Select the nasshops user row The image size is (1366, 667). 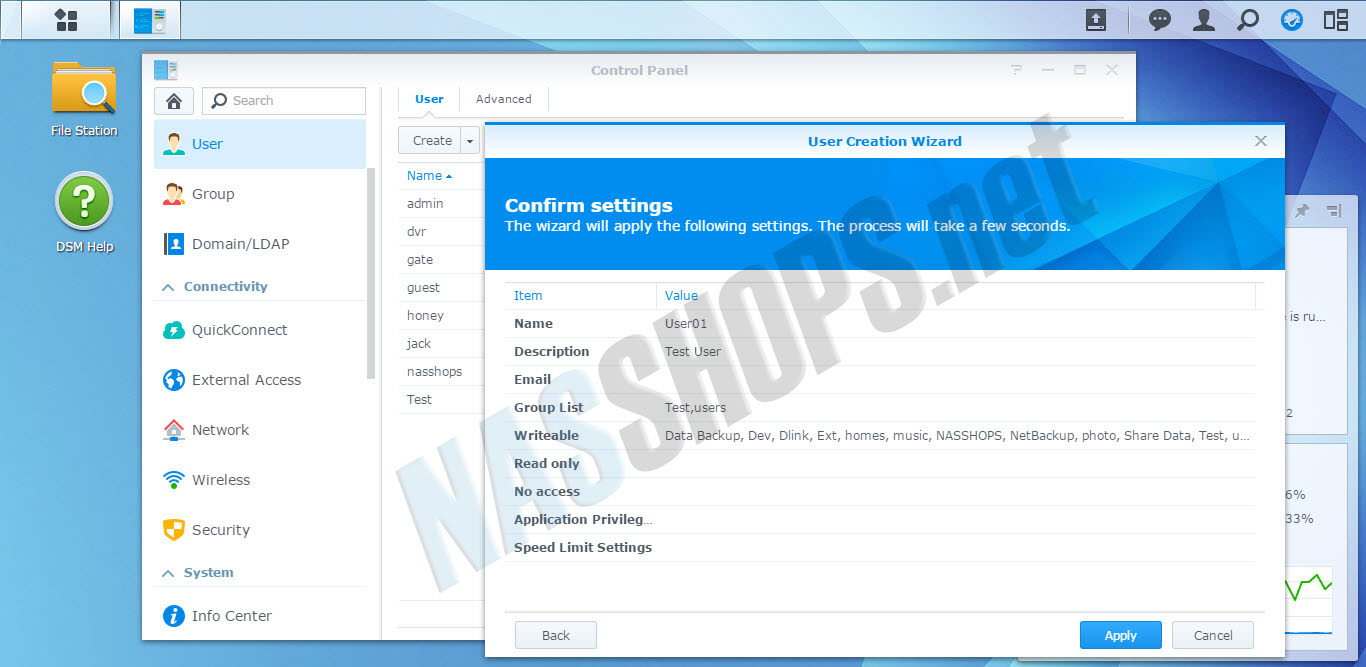(x=439, y=371)
